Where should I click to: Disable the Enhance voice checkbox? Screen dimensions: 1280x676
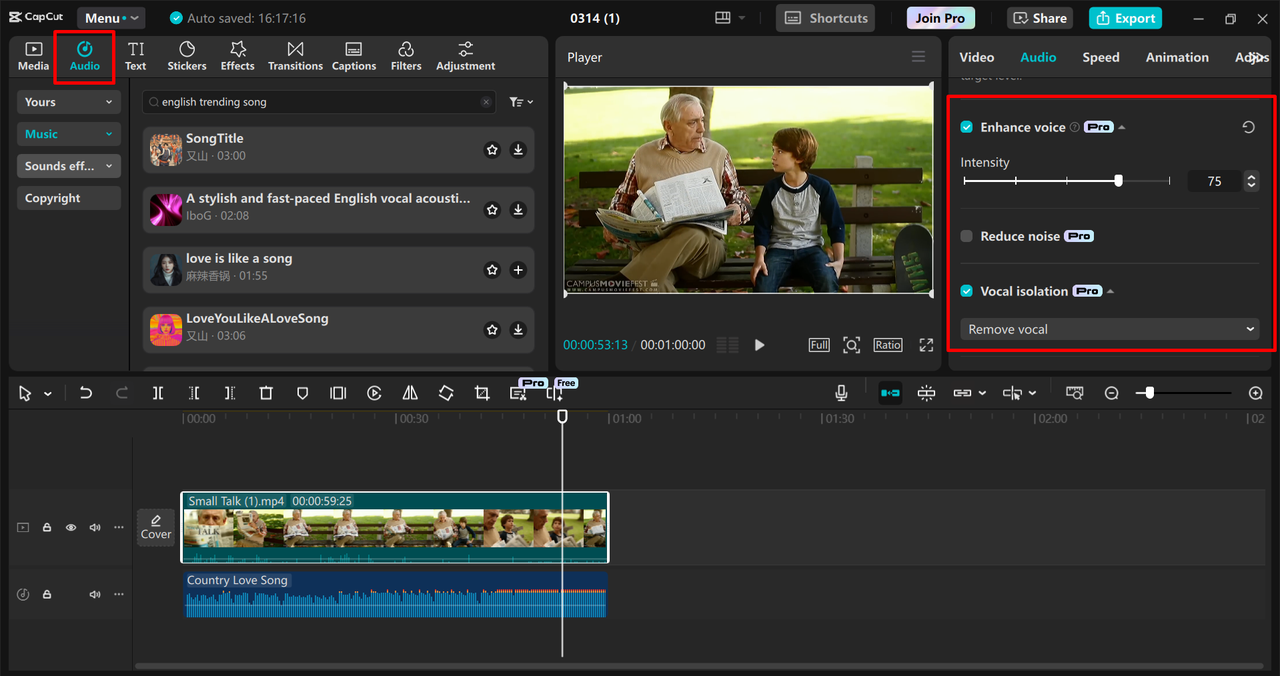966,127
